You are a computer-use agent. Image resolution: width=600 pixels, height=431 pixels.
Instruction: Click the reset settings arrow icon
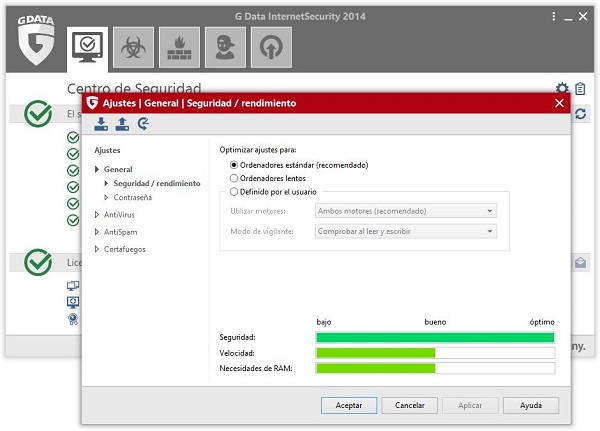click(143, 124)
